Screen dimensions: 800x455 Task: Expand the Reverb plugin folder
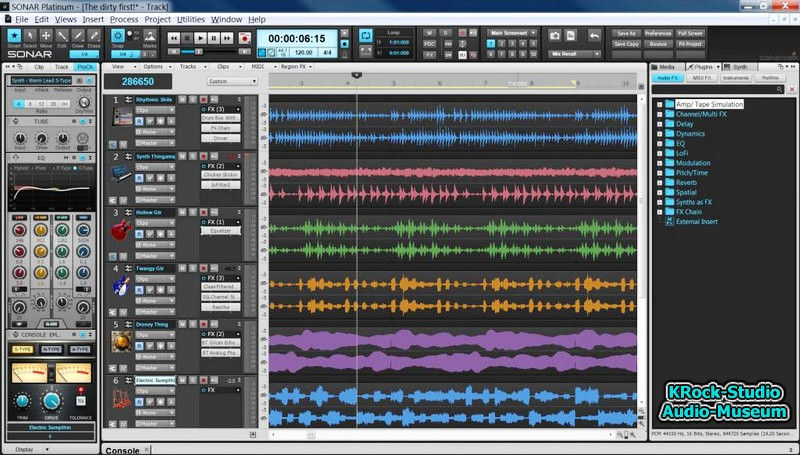pyautogui.click(x=659, y=183)
